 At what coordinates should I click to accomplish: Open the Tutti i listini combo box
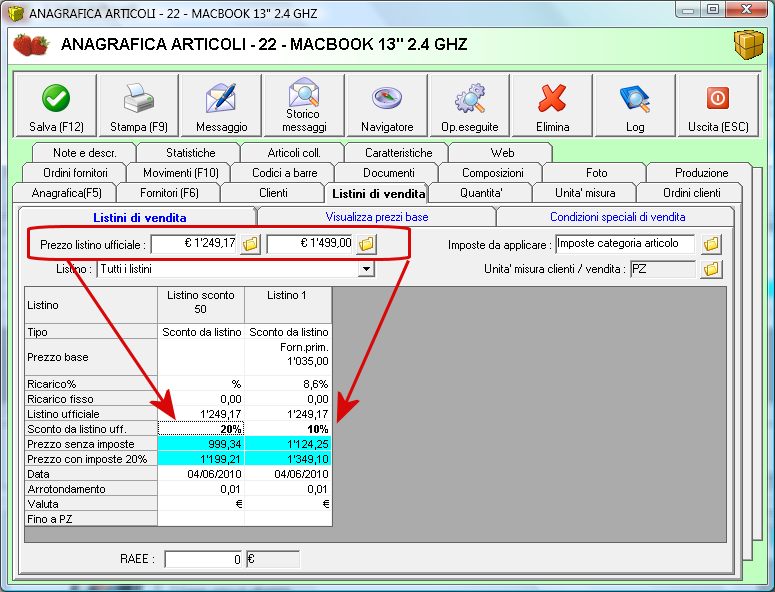[x=235, y=269]
